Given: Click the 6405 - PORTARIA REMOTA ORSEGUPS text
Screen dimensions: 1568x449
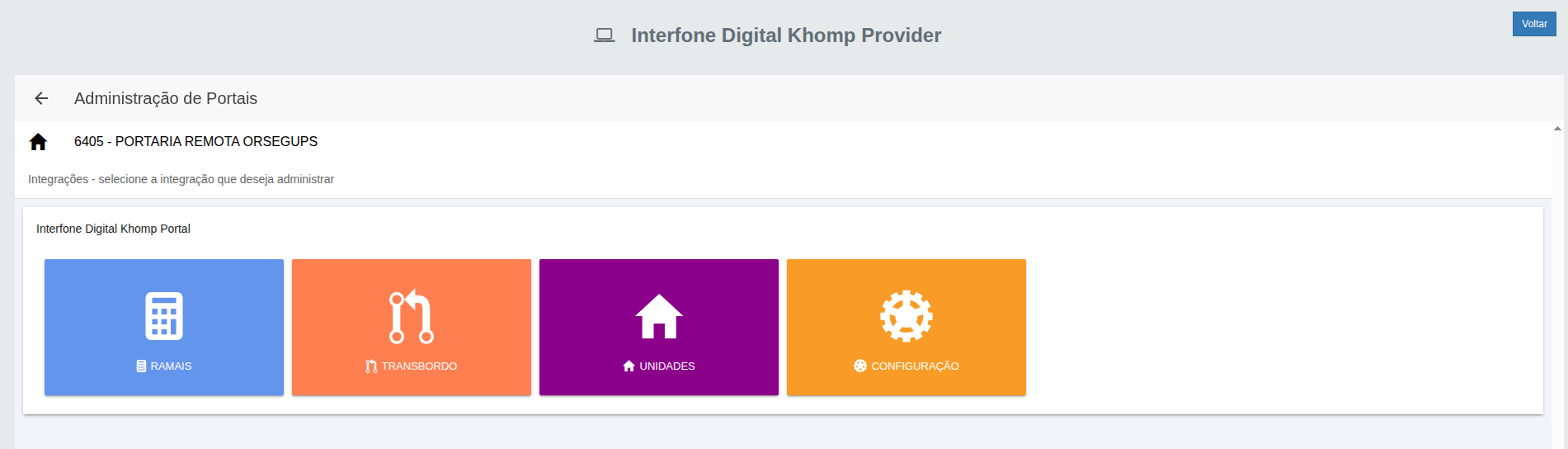Looking at the screenshot, I should pyautogui.click(x=195, y=142).
